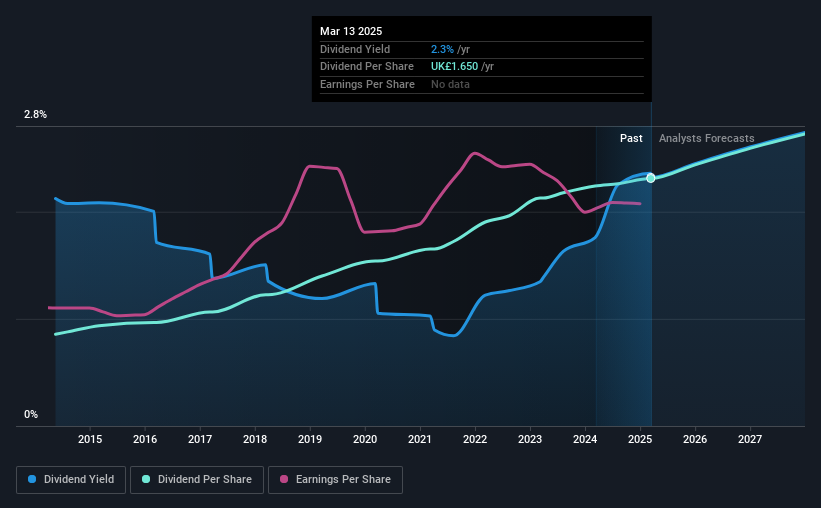Viewport: 821px width, 508px height.
Task: Click the highlighted data point marker on chart
Action: point(651,178)
